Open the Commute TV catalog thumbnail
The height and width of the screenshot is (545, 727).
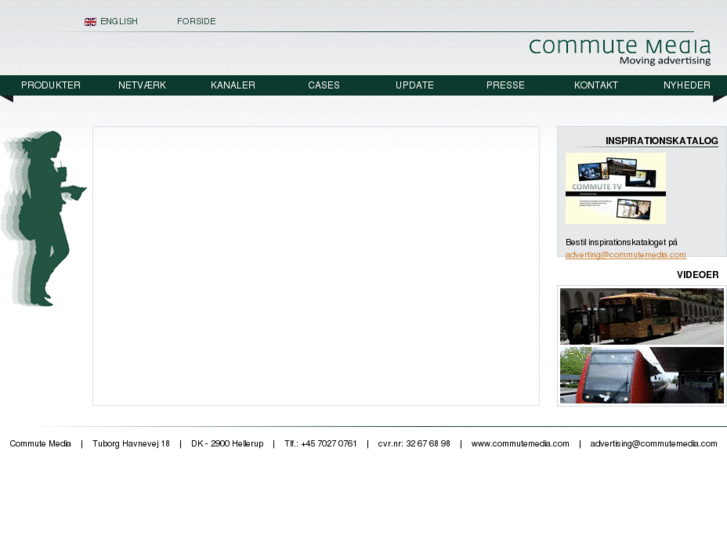(x=616, y=189)
